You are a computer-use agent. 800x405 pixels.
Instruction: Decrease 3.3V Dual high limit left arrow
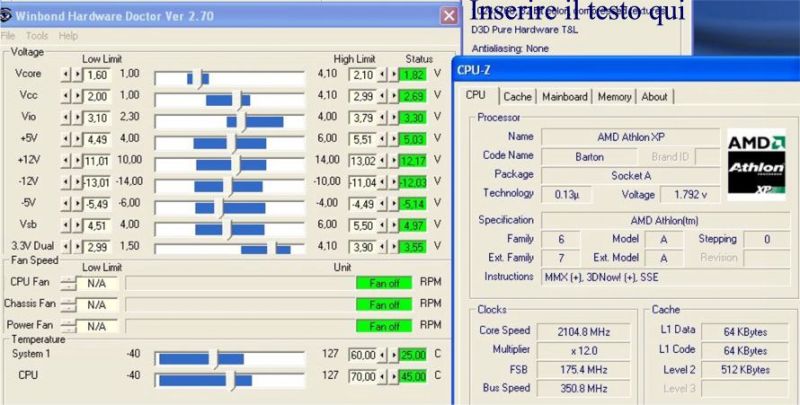pyautogui.click(x=382, y=247)
